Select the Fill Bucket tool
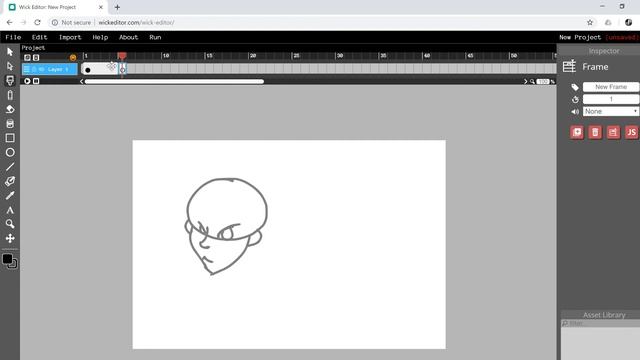The height and width of the screenshot is (360, 640). (x=10, y=124)
